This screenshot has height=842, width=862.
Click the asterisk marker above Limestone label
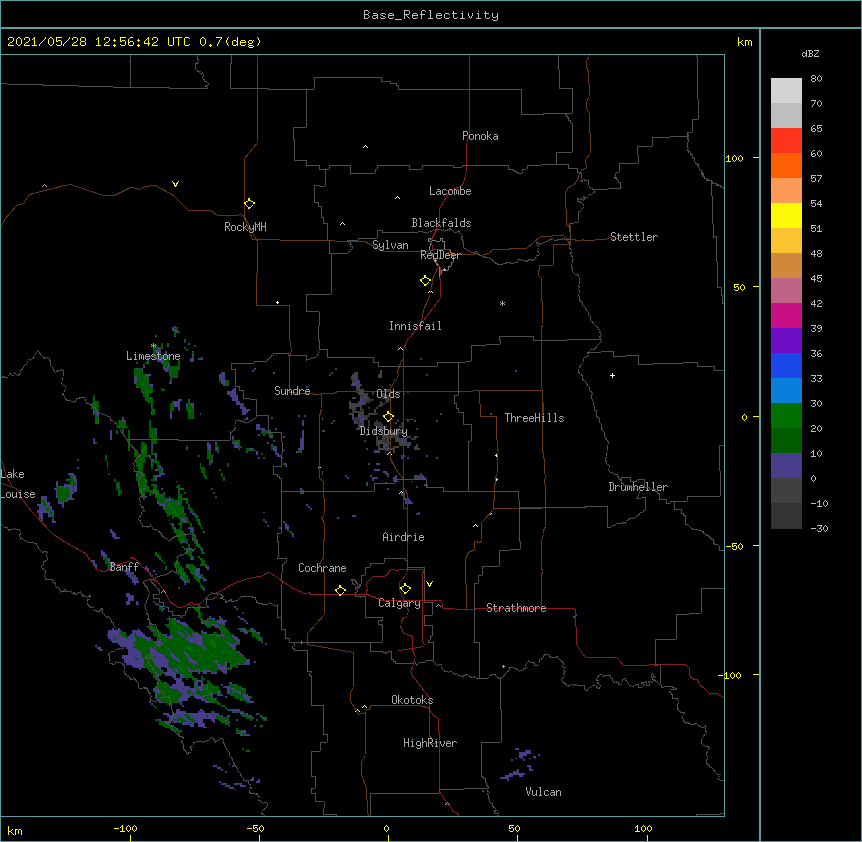pyautogui.click(x=154, y=346)
